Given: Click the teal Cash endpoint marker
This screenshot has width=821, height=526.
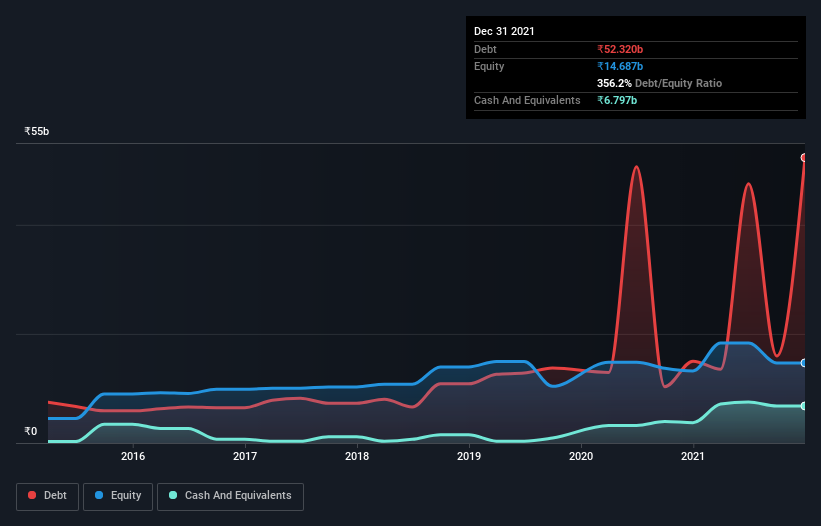Looking at the screenshot, I should coord(804,406).
